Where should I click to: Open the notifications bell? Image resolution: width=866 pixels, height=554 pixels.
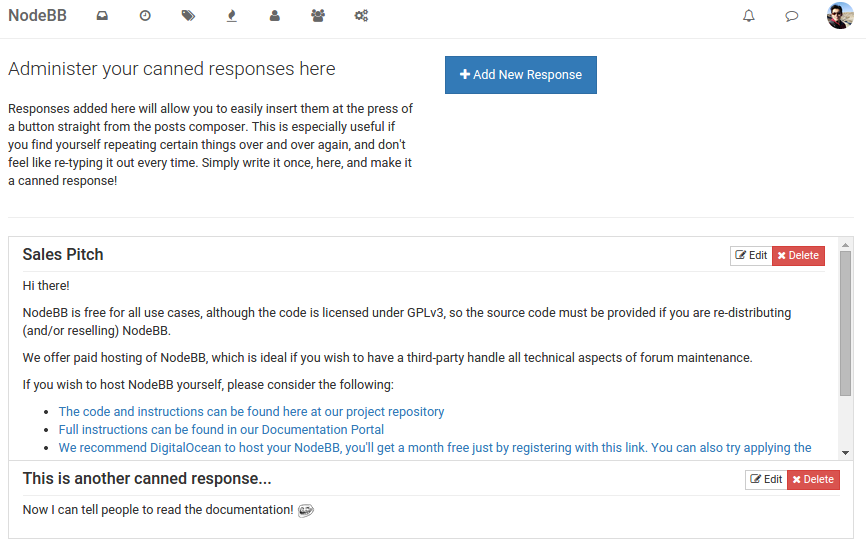(x=749, y=16)
